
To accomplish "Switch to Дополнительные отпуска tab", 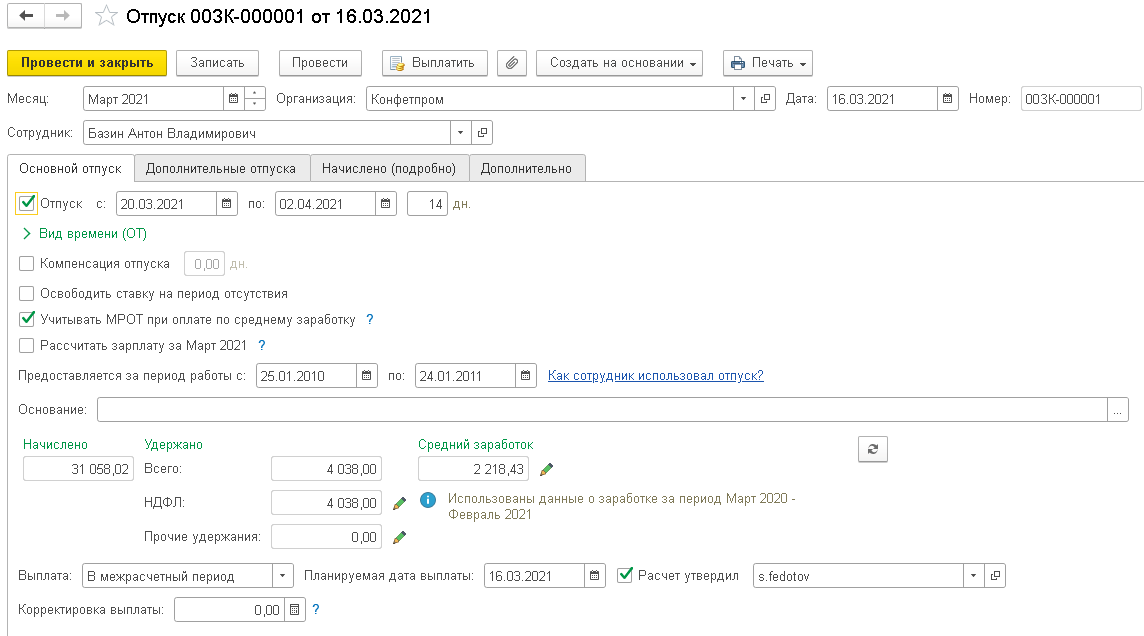I will [x=221, y=169].
